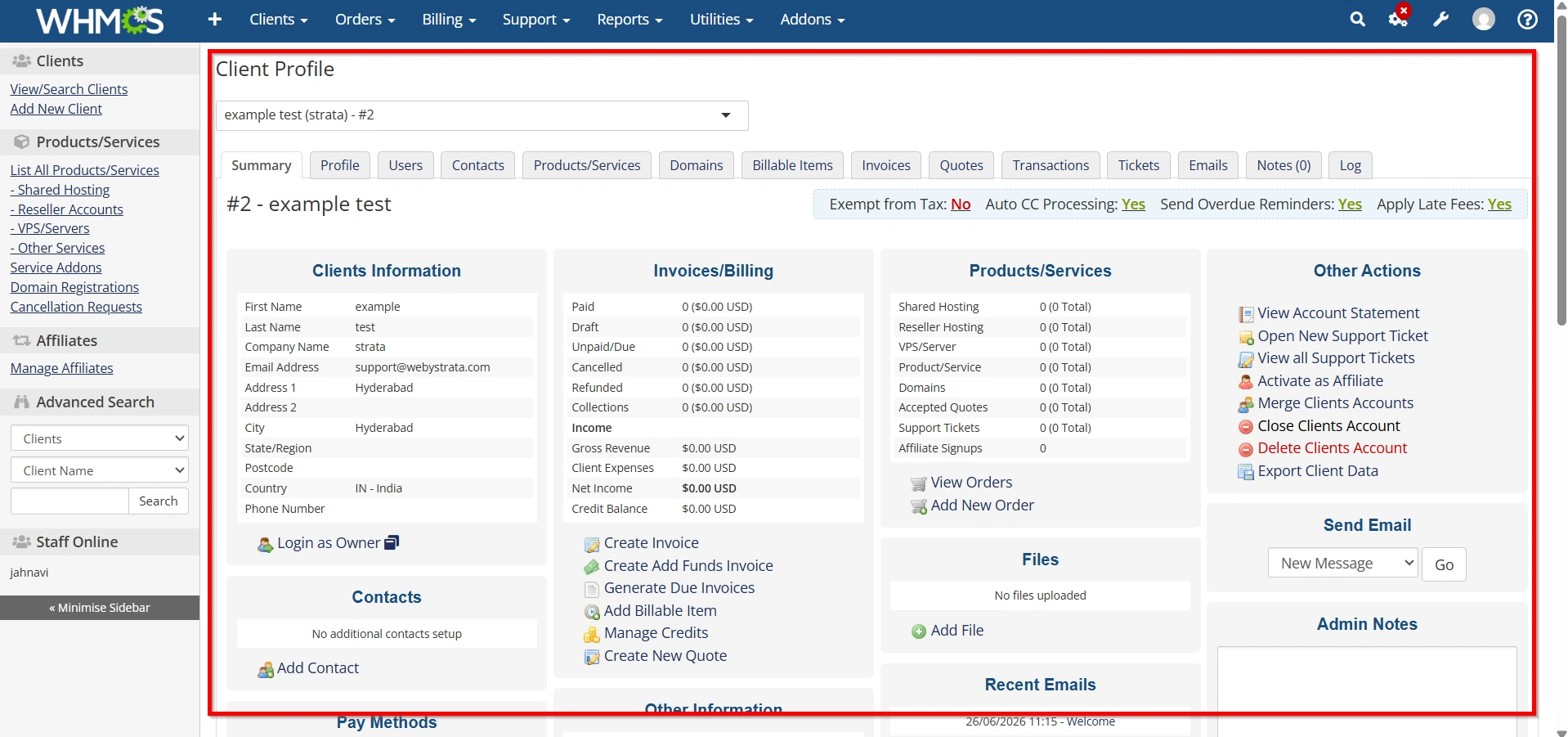
Task: Expand the Clients top menu
Action: tap(279, 20)
